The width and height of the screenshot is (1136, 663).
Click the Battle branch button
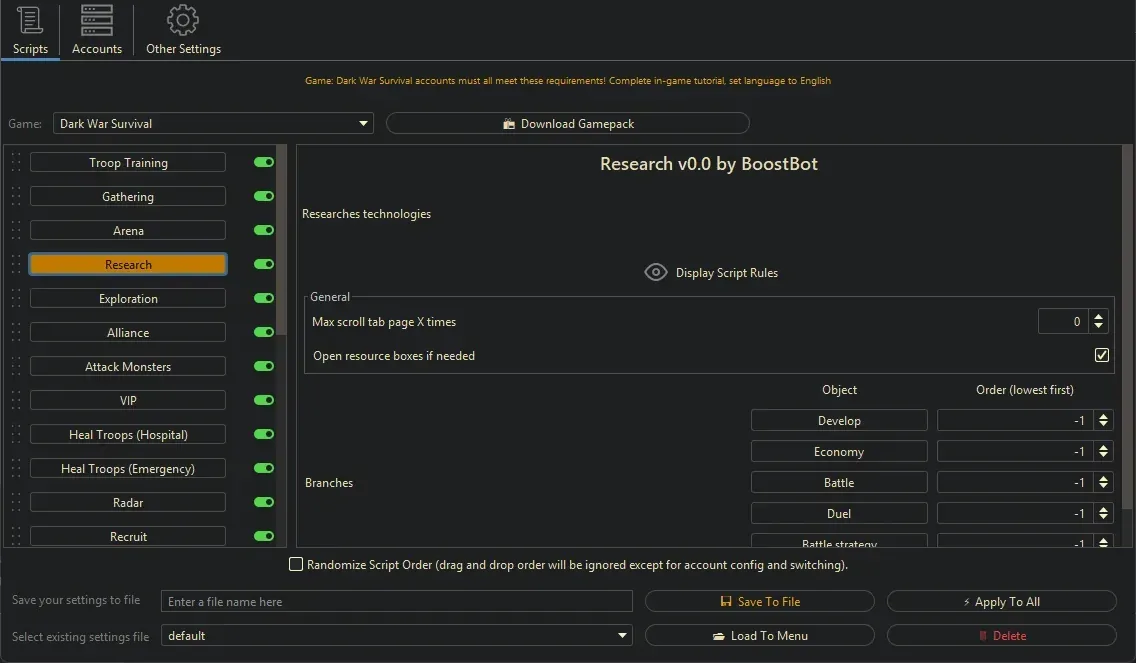pos(839,483)
